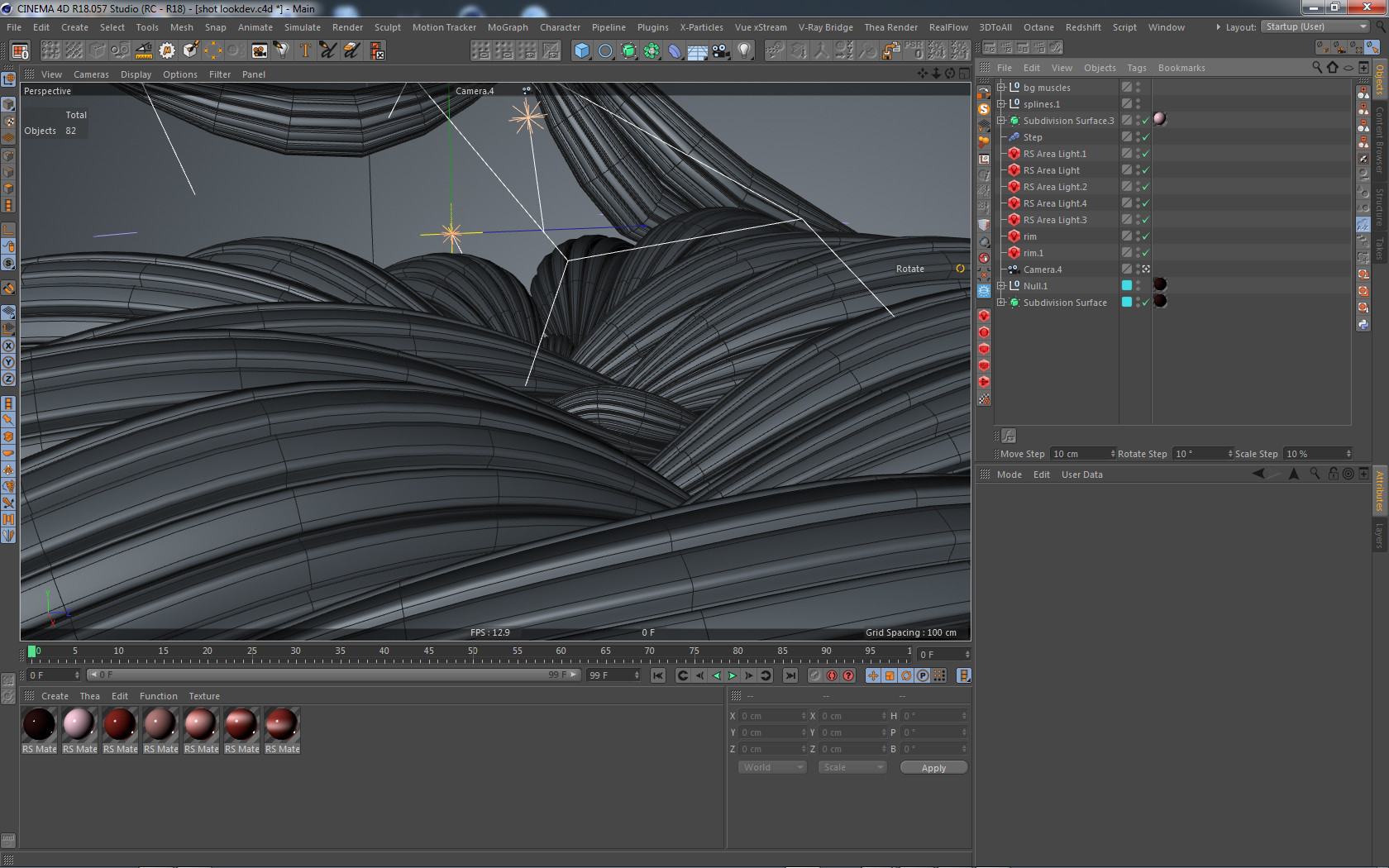Toggle the enable check for RS Area Light.4
This screenshot has height=868, width=1389.
coord(1146,203)
